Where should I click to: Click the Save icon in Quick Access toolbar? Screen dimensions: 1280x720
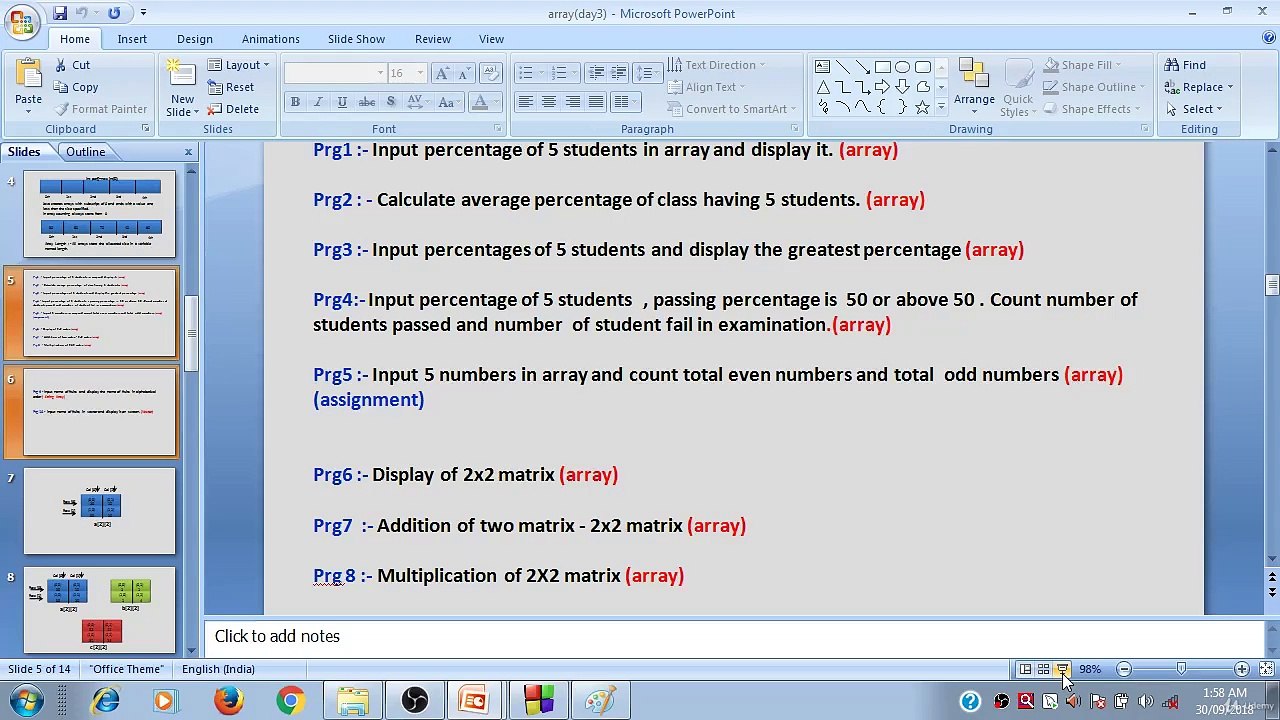[60, 13]
